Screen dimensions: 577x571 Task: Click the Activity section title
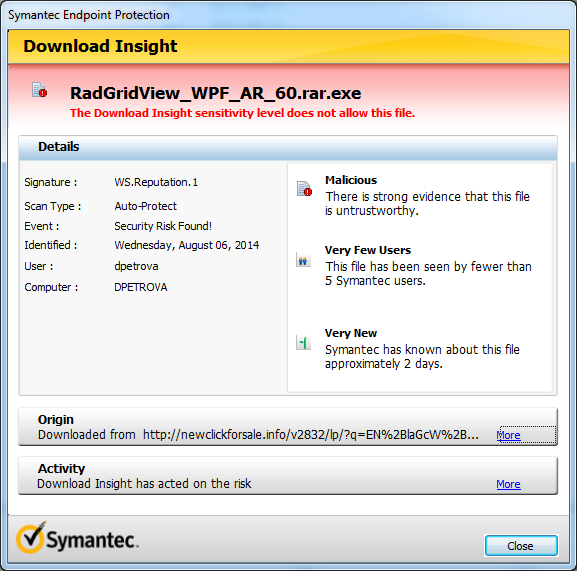(61, 468)
